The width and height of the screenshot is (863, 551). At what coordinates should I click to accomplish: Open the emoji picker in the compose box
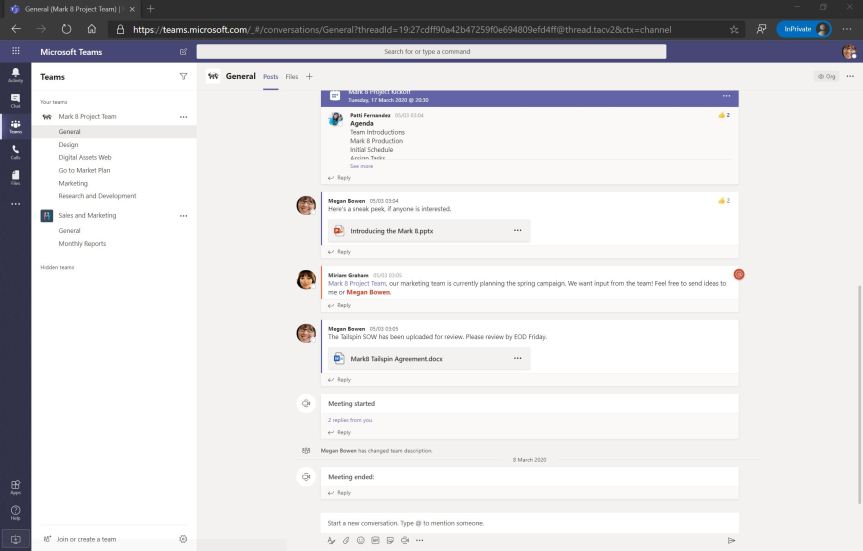(361, 540)
